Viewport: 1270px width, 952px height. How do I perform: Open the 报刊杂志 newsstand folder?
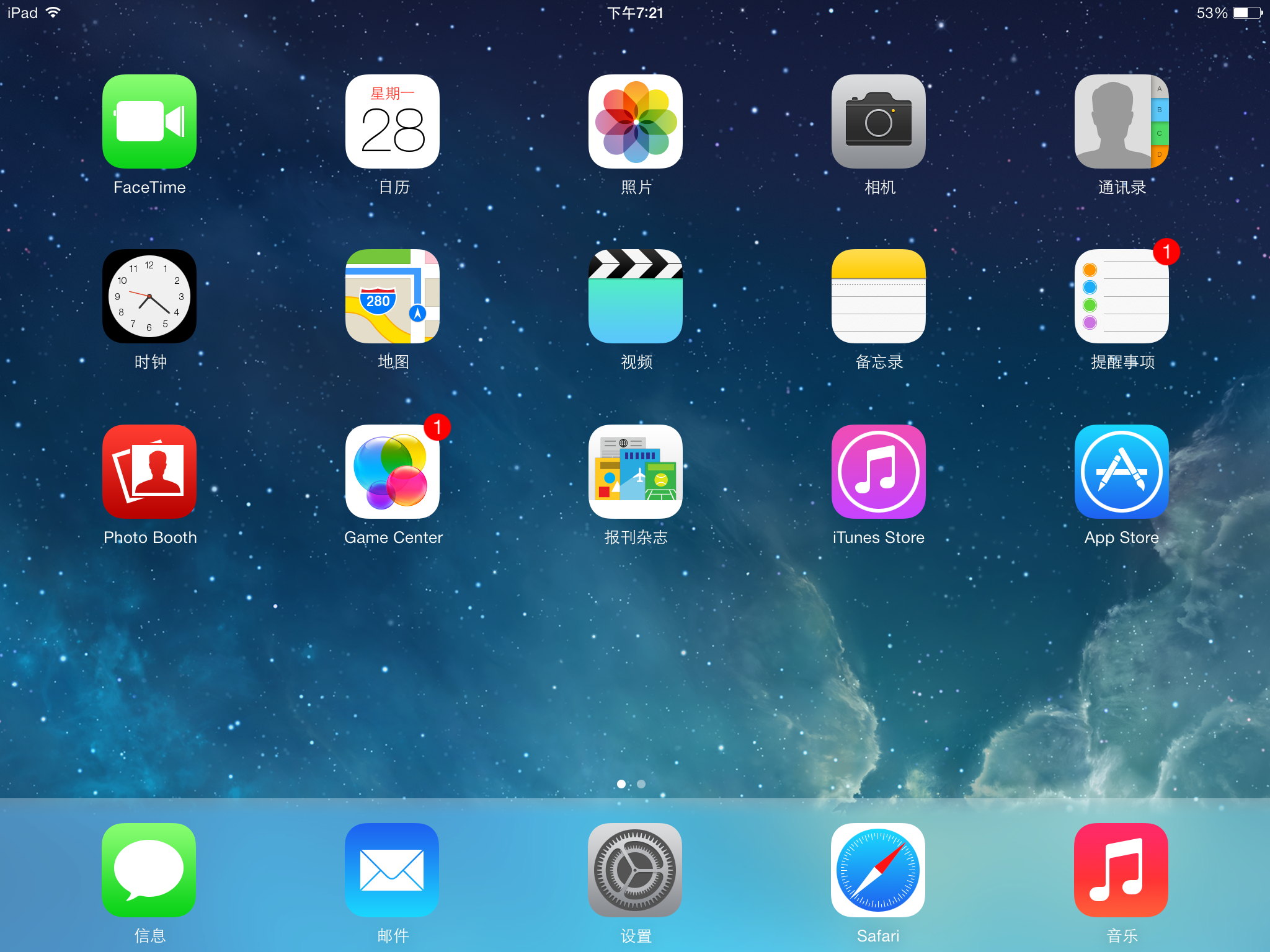[636, 472]
